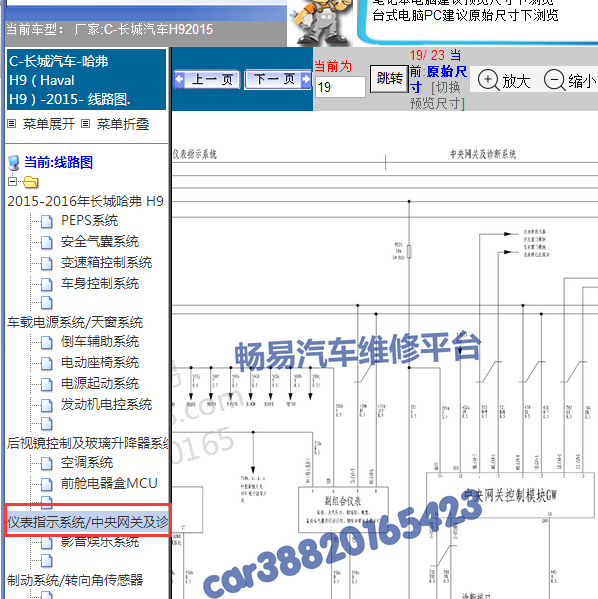
Task: Open 空调系统 tree item
Action: [87, 463]
